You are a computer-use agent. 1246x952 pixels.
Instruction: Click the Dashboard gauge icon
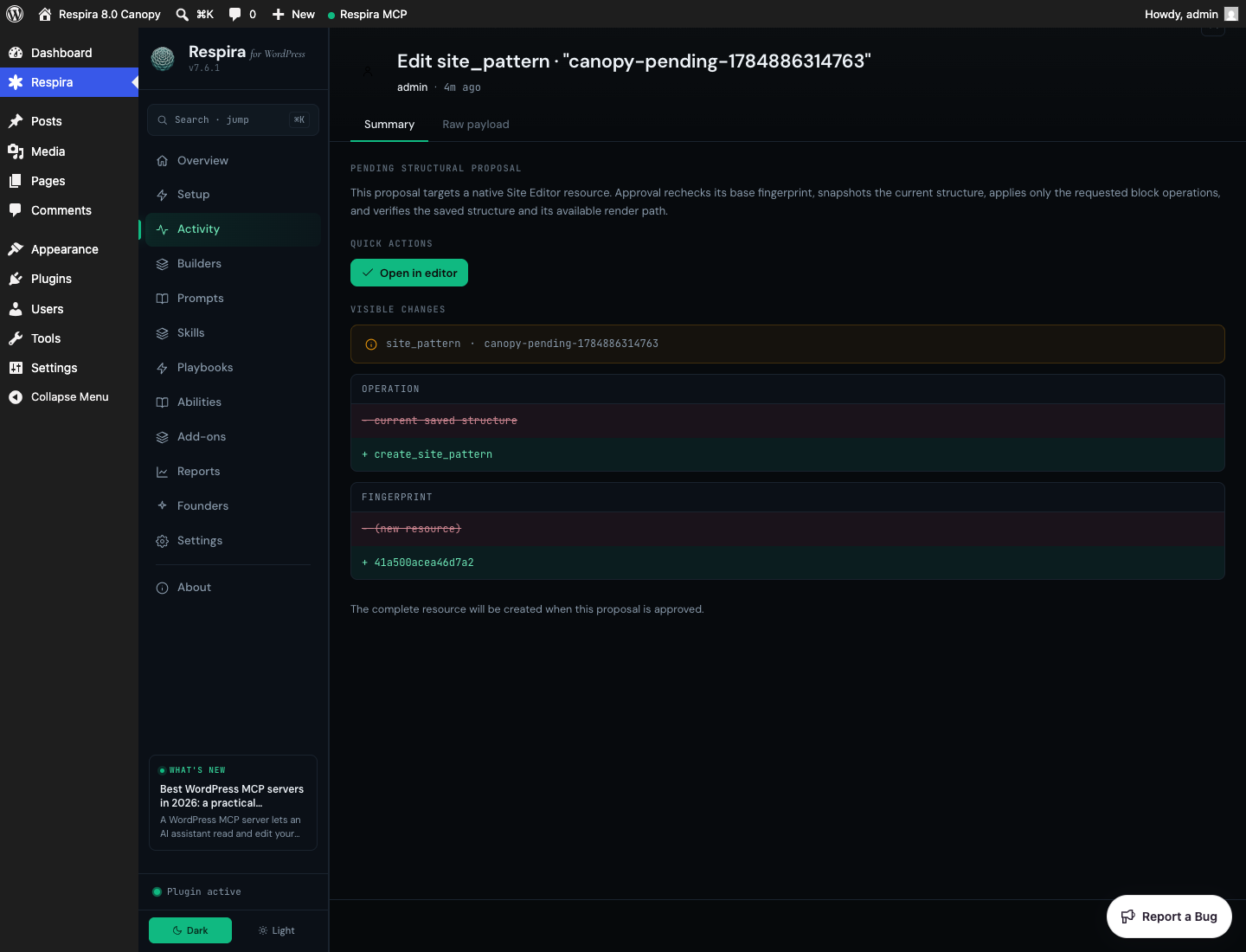click(x=16, y=53)
